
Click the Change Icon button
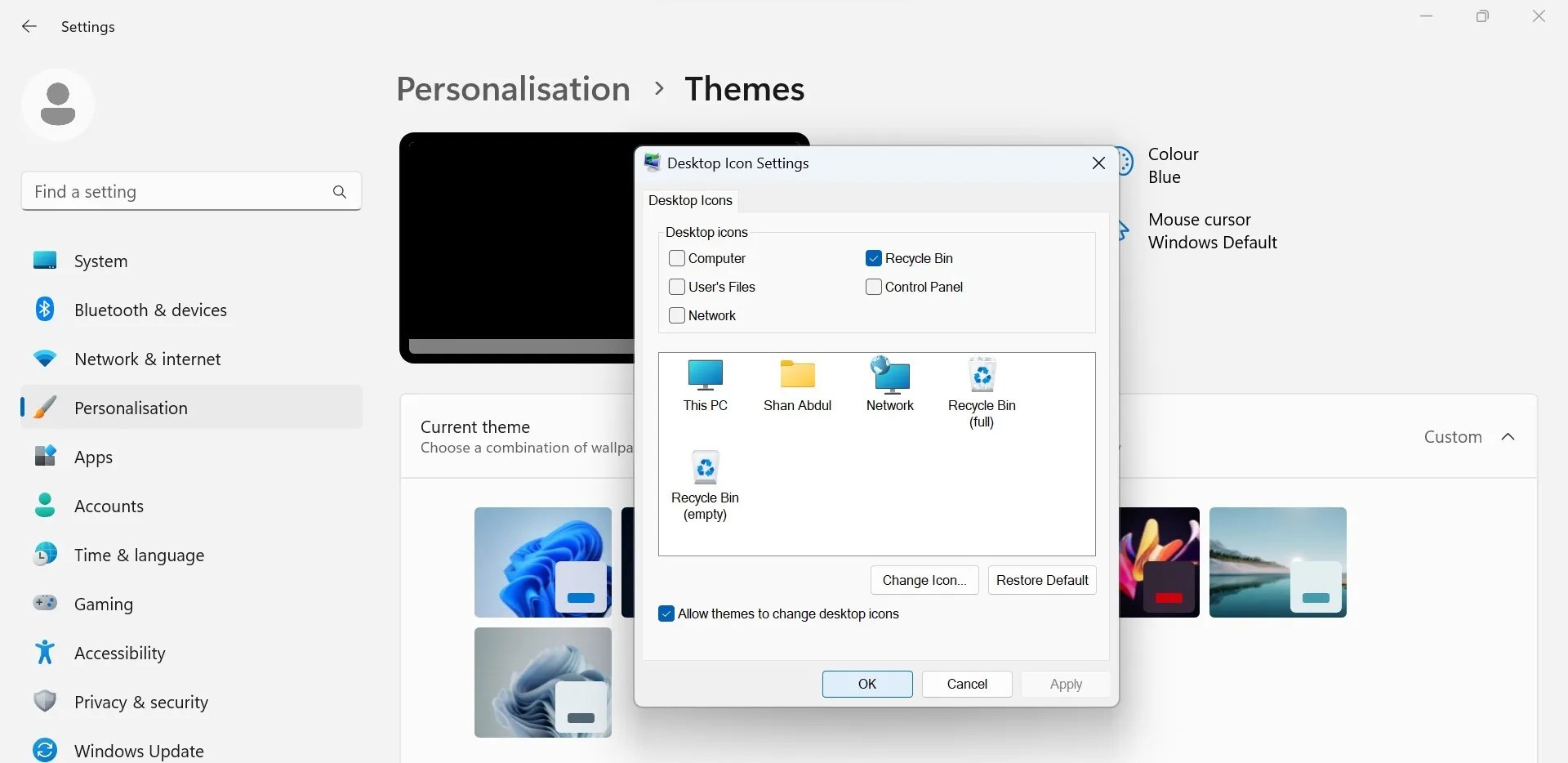pos(924,580)
